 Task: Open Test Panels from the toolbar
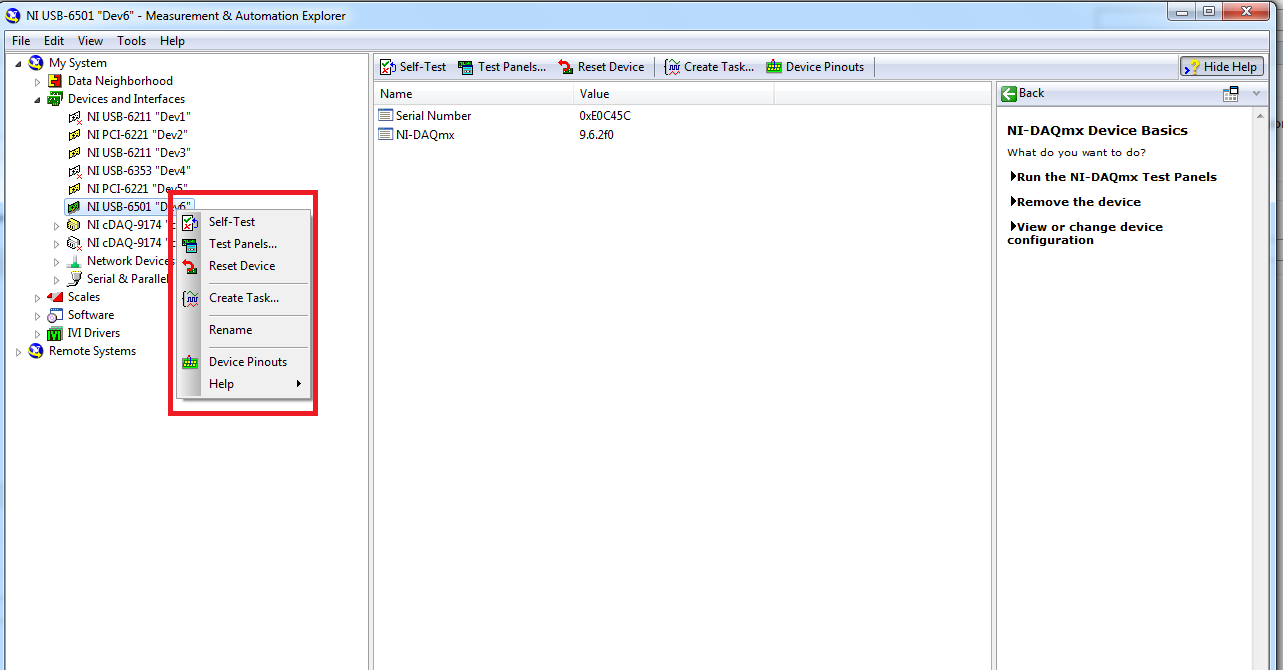click(x=502, y=67)
